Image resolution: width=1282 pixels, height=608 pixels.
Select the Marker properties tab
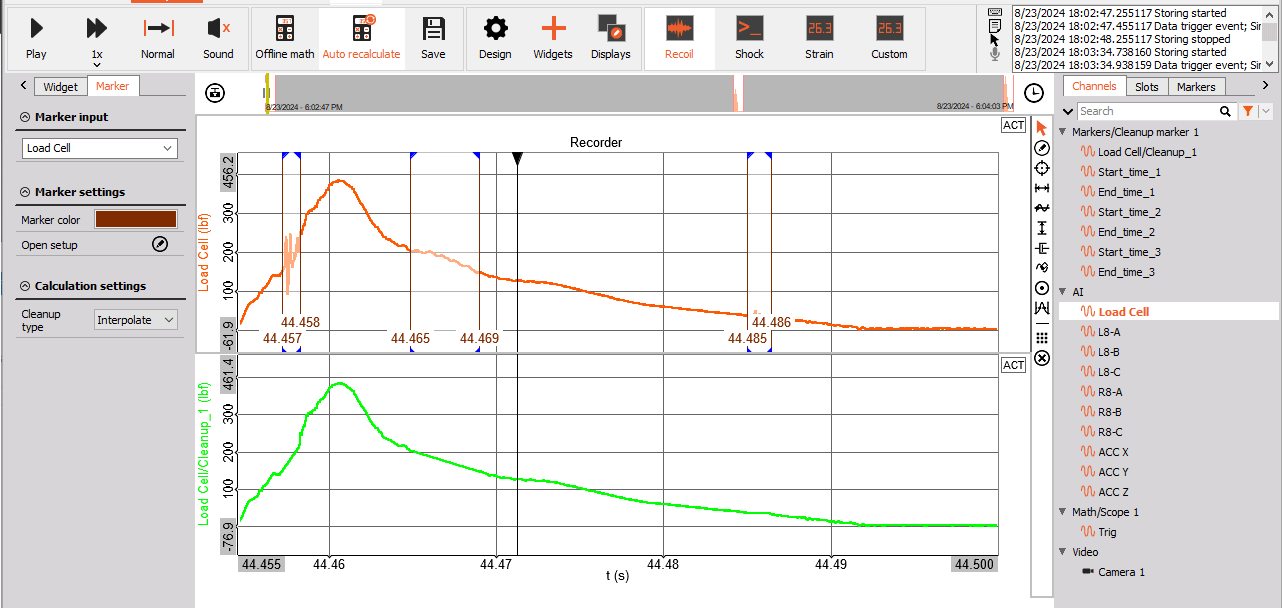pos(112,86)
